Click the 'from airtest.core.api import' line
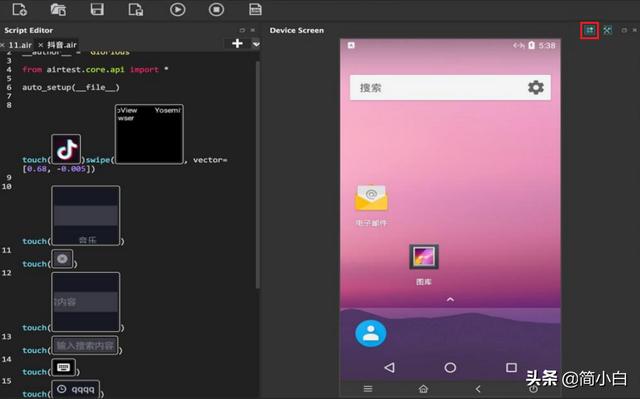640x399 pixels. click(95, 69)
